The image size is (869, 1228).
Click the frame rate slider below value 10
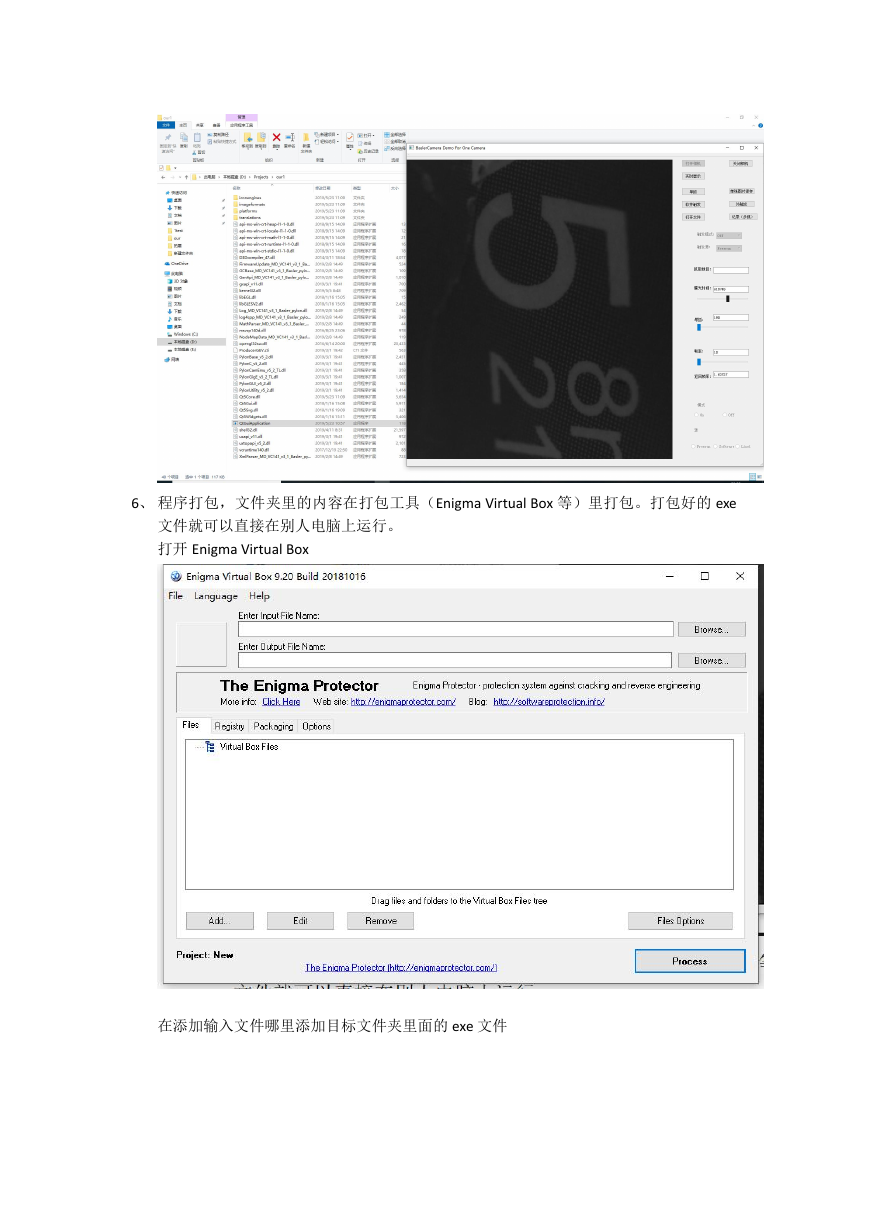722,361
